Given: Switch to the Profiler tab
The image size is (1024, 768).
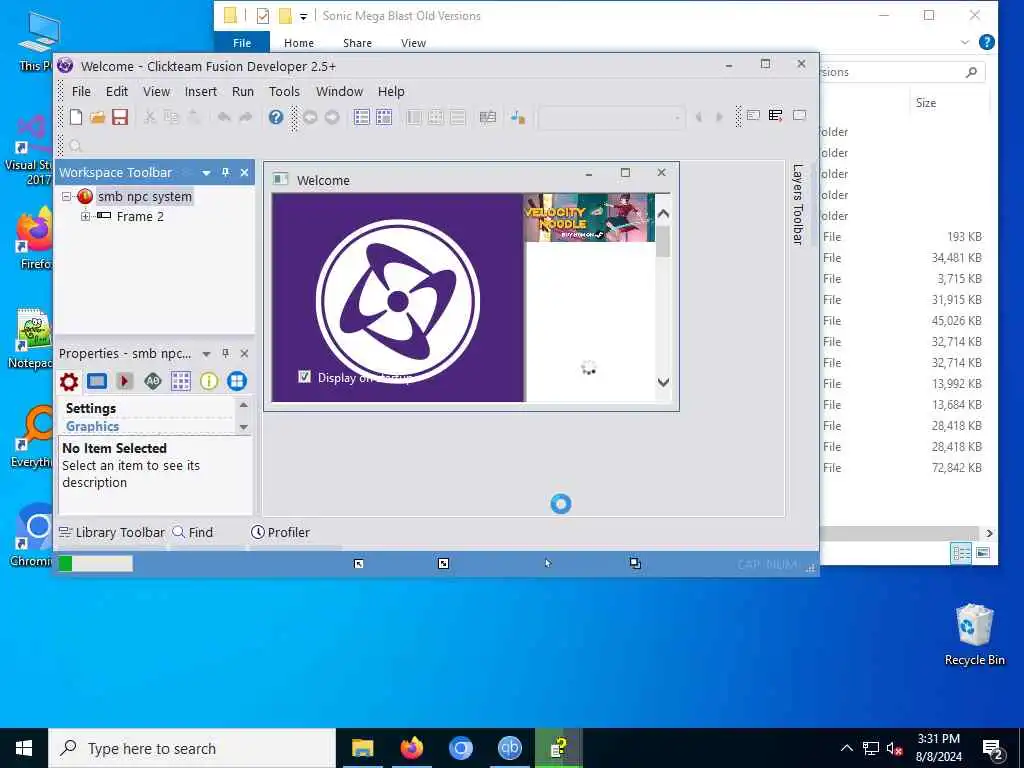Looking at the screenshot, I should tap(280, 532).
